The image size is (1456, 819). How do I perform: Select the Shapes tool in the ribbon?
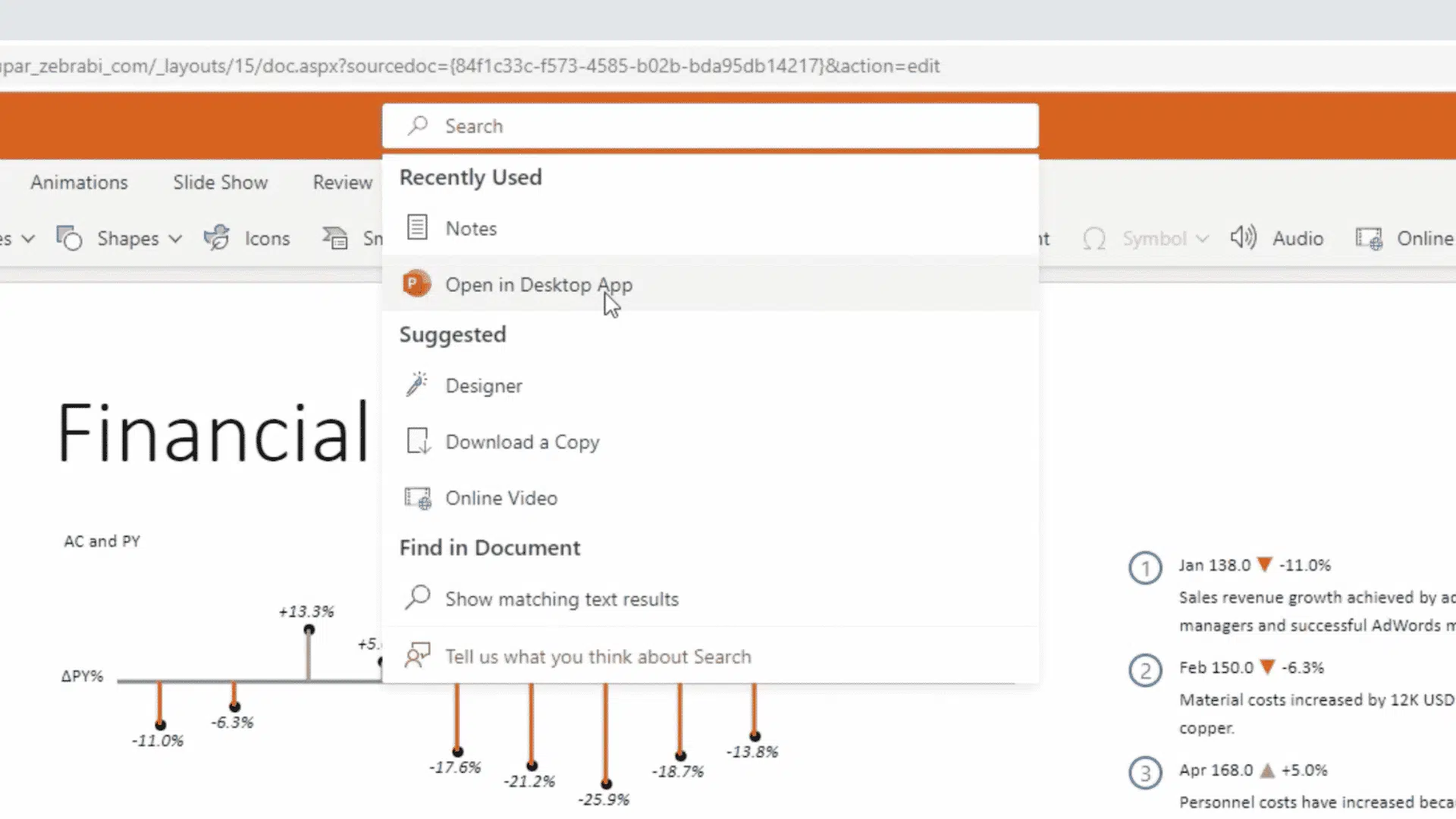pos(127,238)
